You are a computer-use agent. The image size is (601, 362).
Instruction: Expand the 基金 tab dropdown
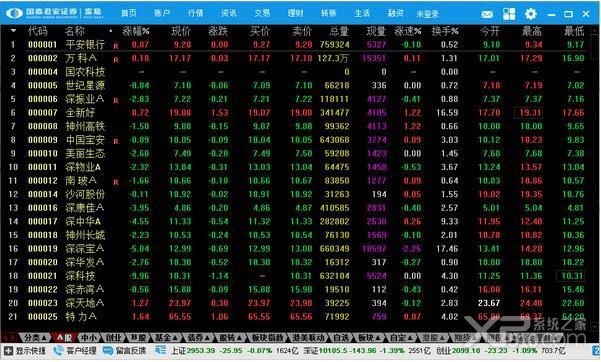(x=175, y=338)
